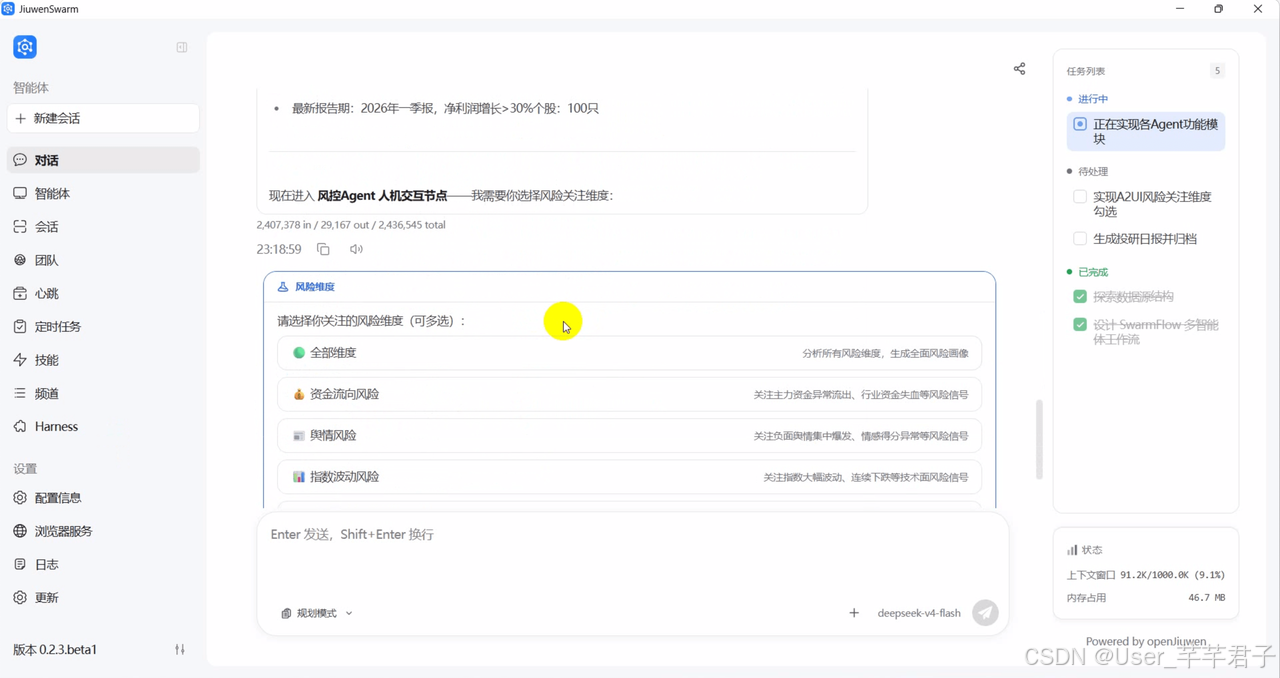Play the message aloud with speaker icon
1280x678 pixels.
click(356, 249)
